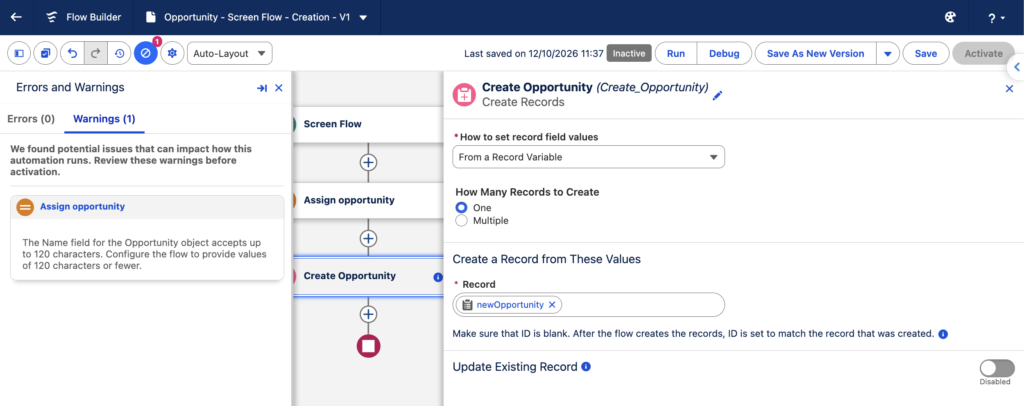The width and height of the screenshot is (1024, 406).
Task: Dock the Errors and Warnings panel
Action: coord(262,88)
